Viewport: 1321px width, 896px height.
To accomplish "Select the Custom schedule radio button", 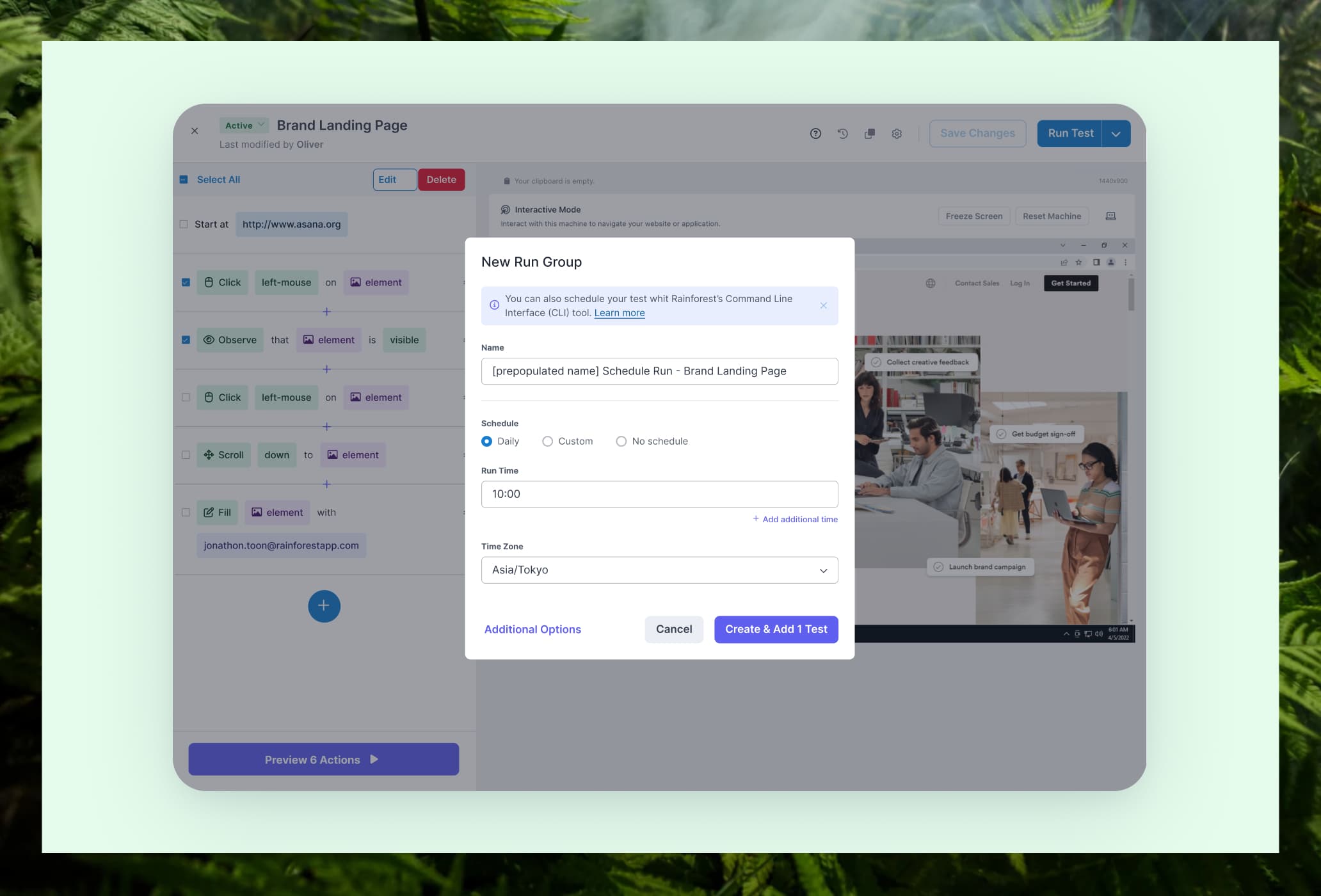I will (547, 442).
